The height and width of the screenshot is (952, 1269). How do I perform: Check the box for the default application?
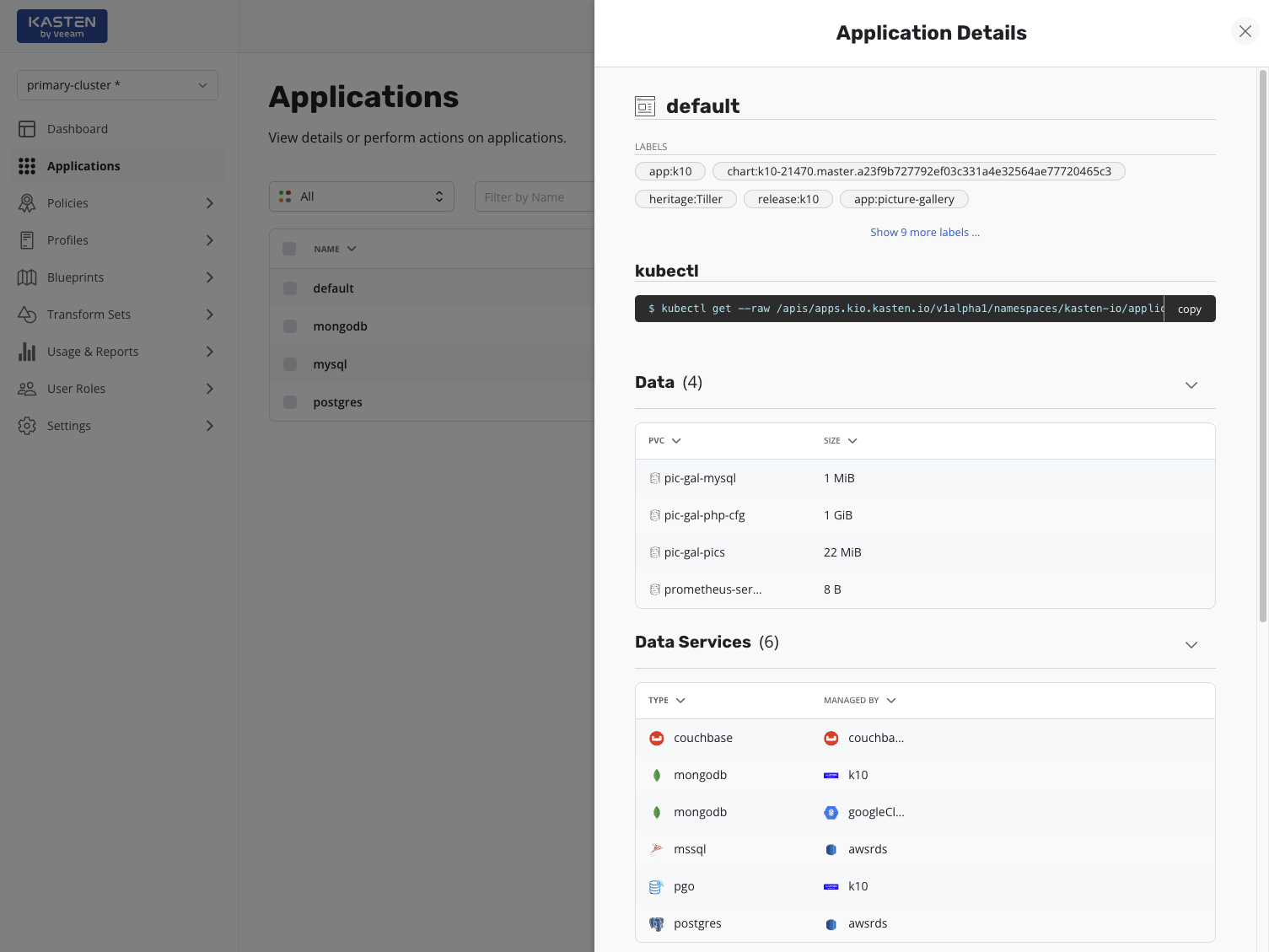point(290,288)
